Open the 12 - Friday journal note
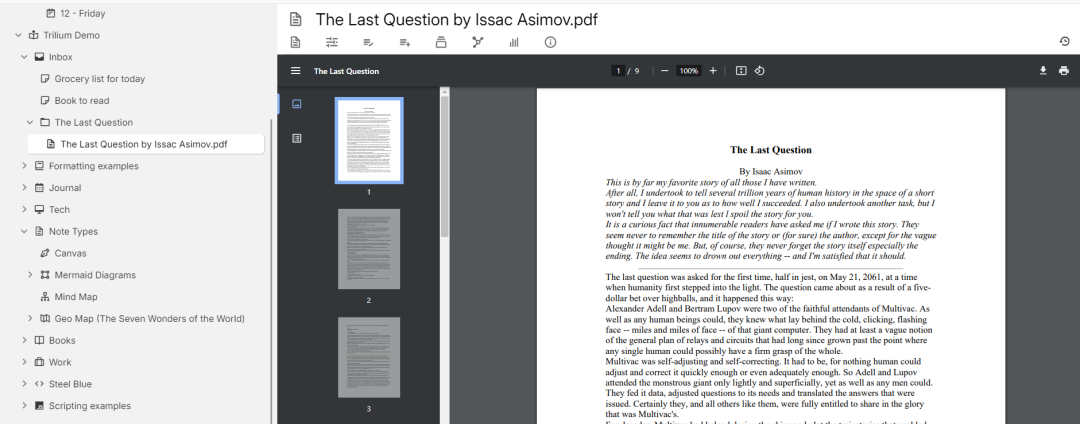The height and width of the screenshot is (424, 1080). (83, 13)
